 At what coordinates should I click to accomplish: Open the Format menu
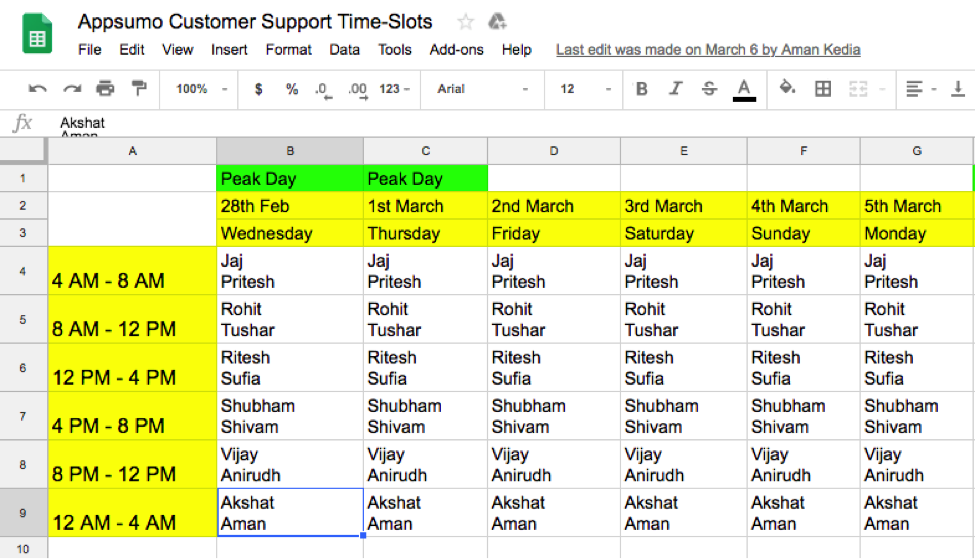[288, 49]
